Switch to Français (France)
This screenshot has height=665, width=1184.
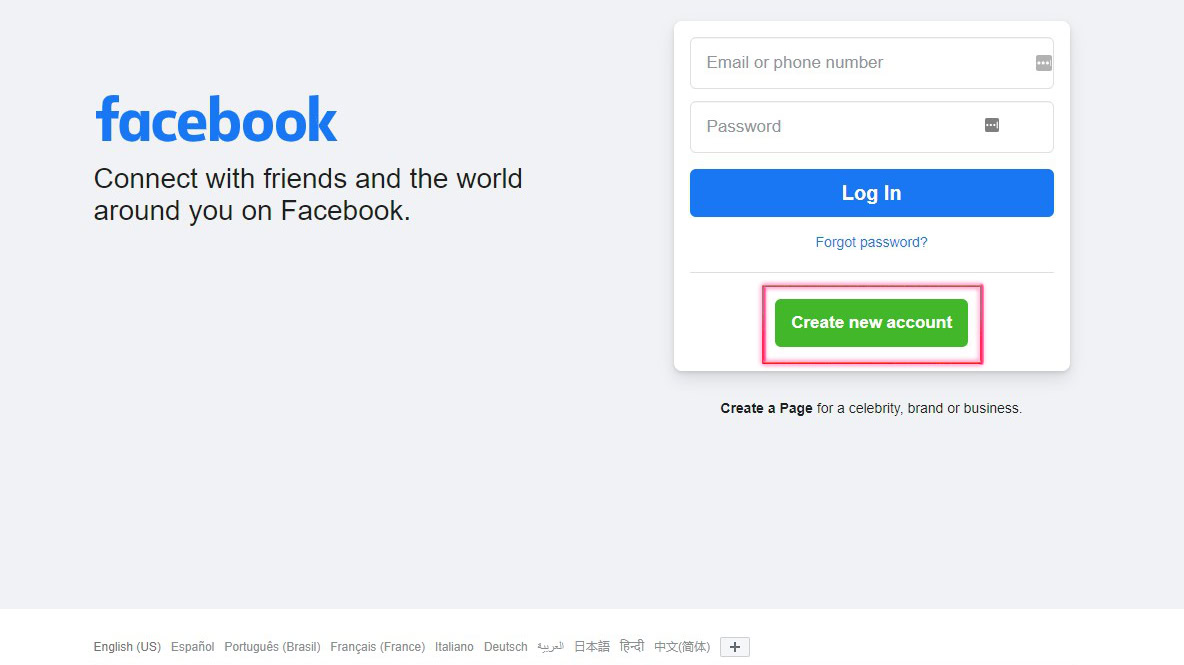(x=377, y=647)
